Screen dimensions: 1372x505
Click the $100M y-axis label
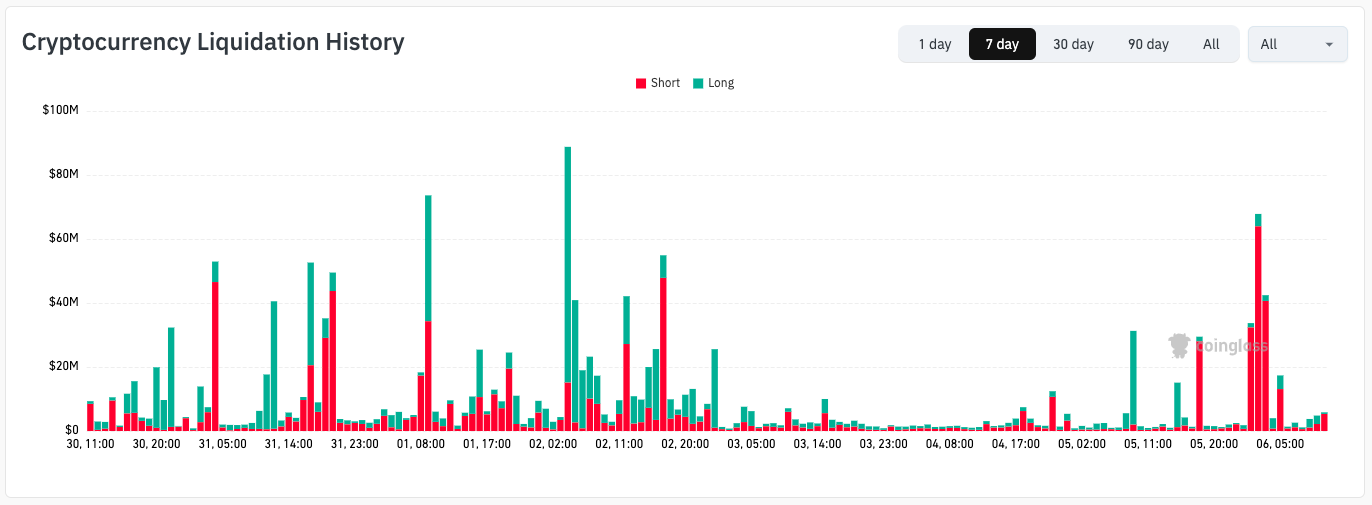60,110
